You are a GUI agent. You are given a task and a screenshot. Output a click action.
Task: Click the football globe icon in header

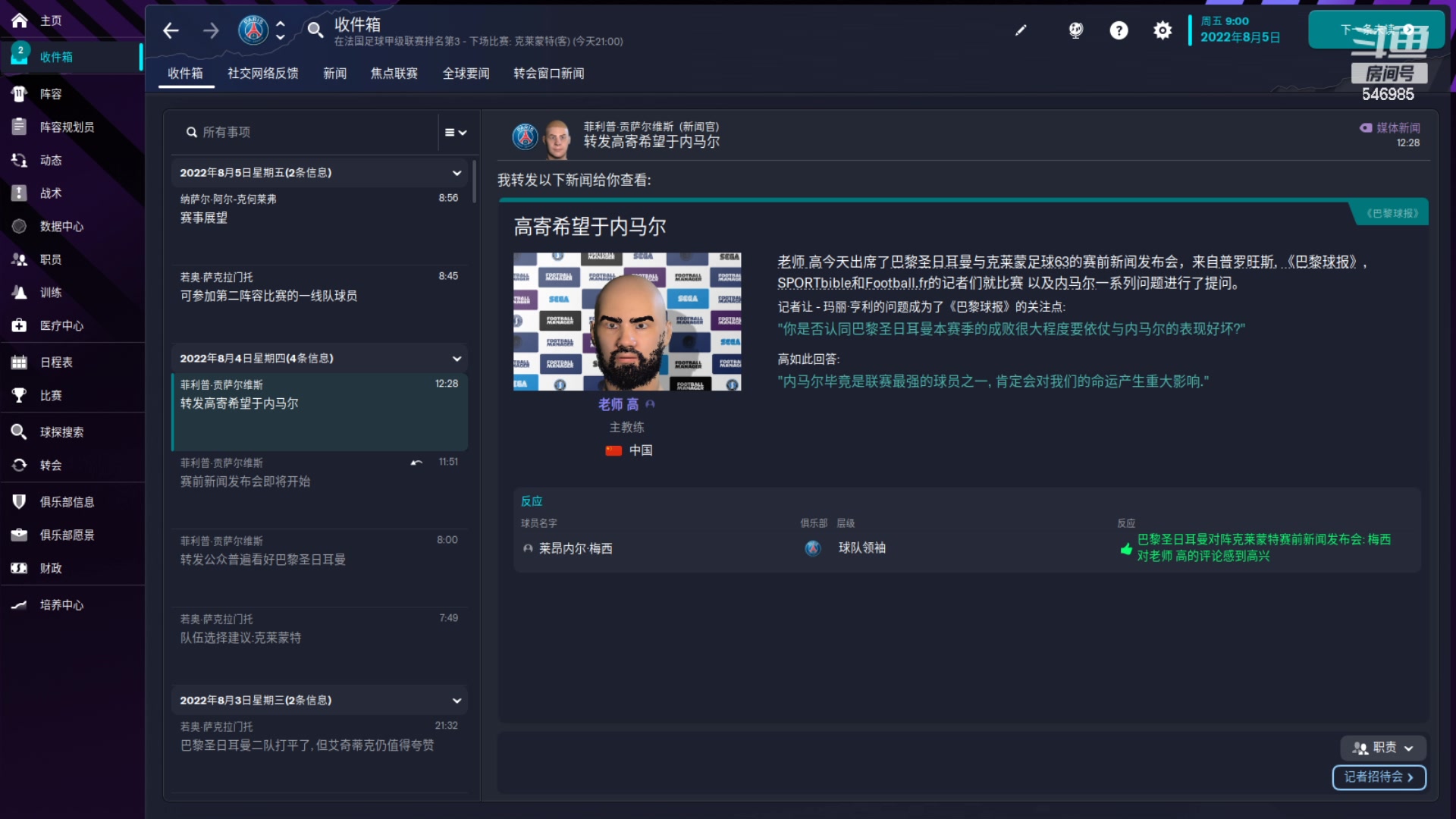[1075, 30]
